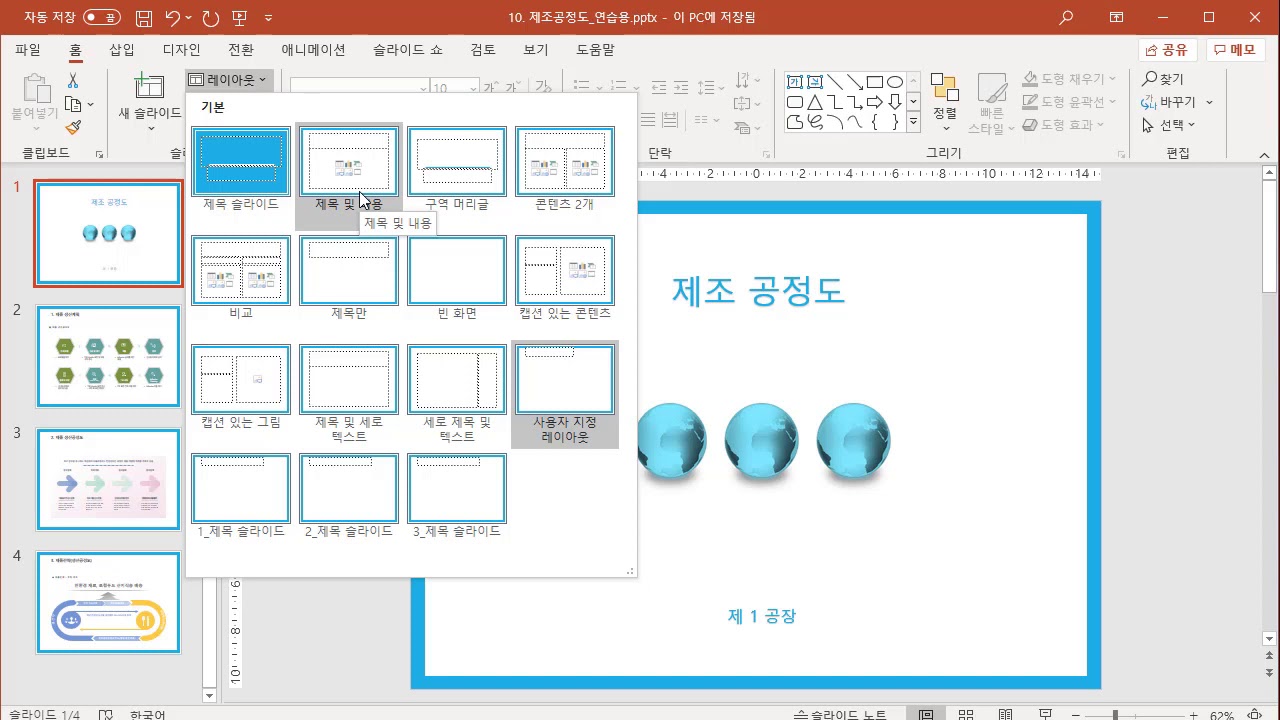
Task: Collapse the 레이아웃 layout dropdown button
Action: click(x=229, y=79)
